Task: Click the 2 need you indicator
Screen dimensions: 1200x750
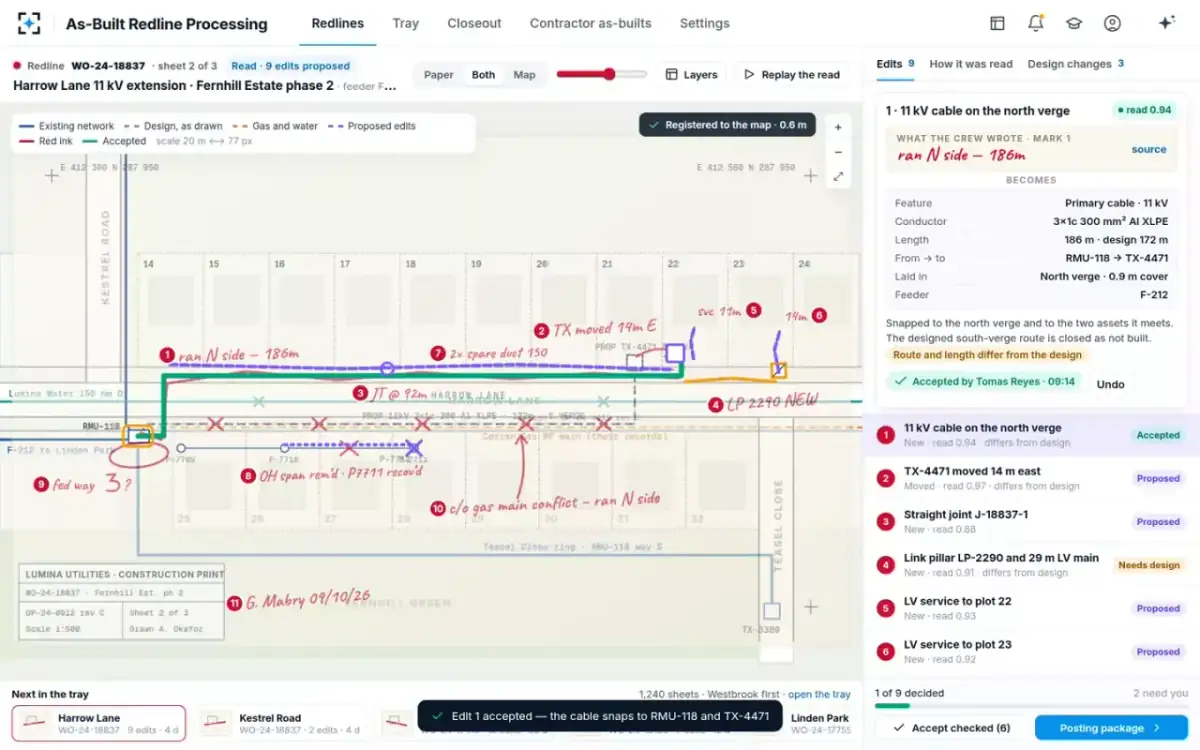Action: [x=1160, y=693]
